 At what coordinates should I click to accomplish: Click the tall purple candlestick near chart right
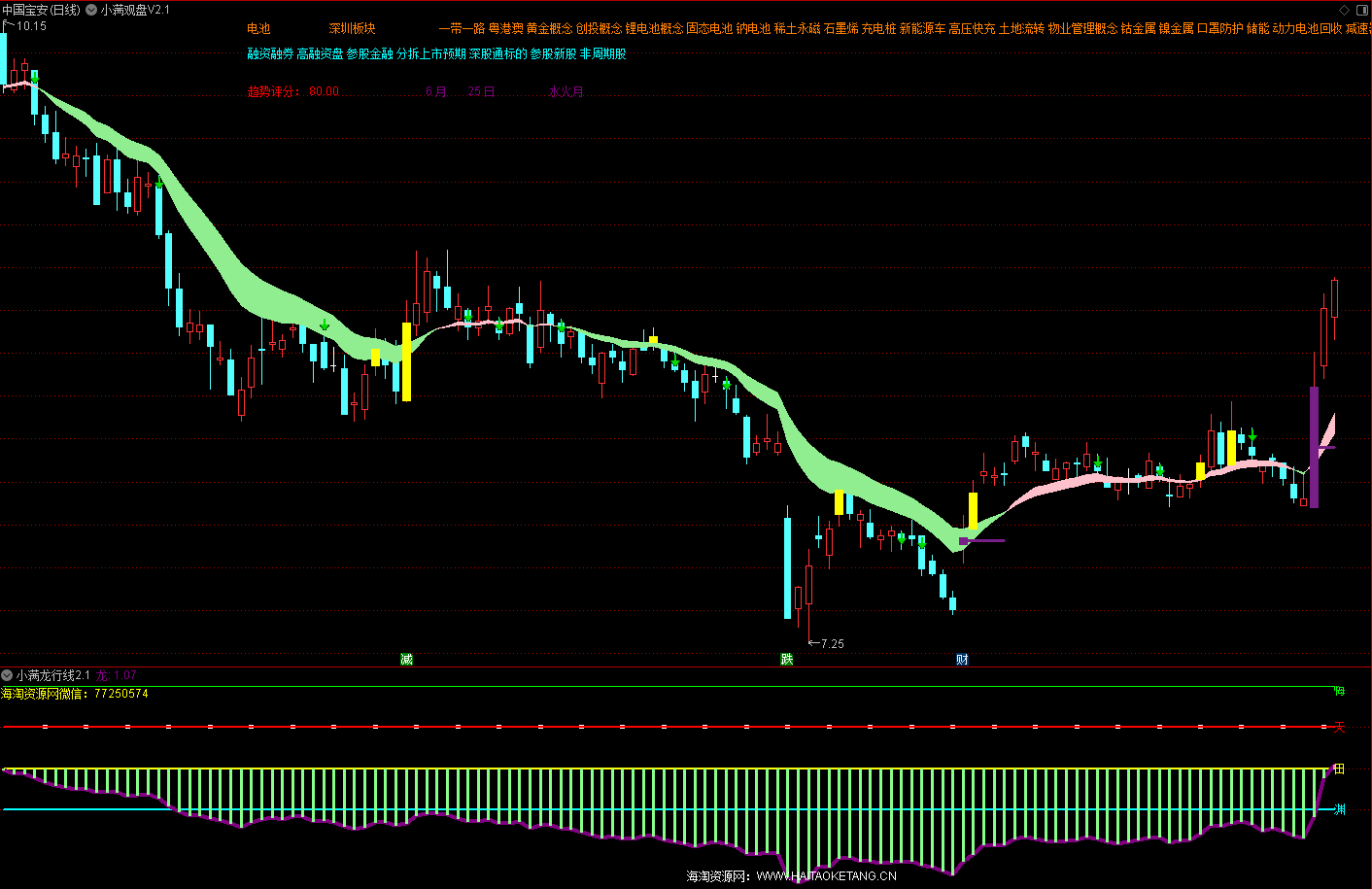1314,447
